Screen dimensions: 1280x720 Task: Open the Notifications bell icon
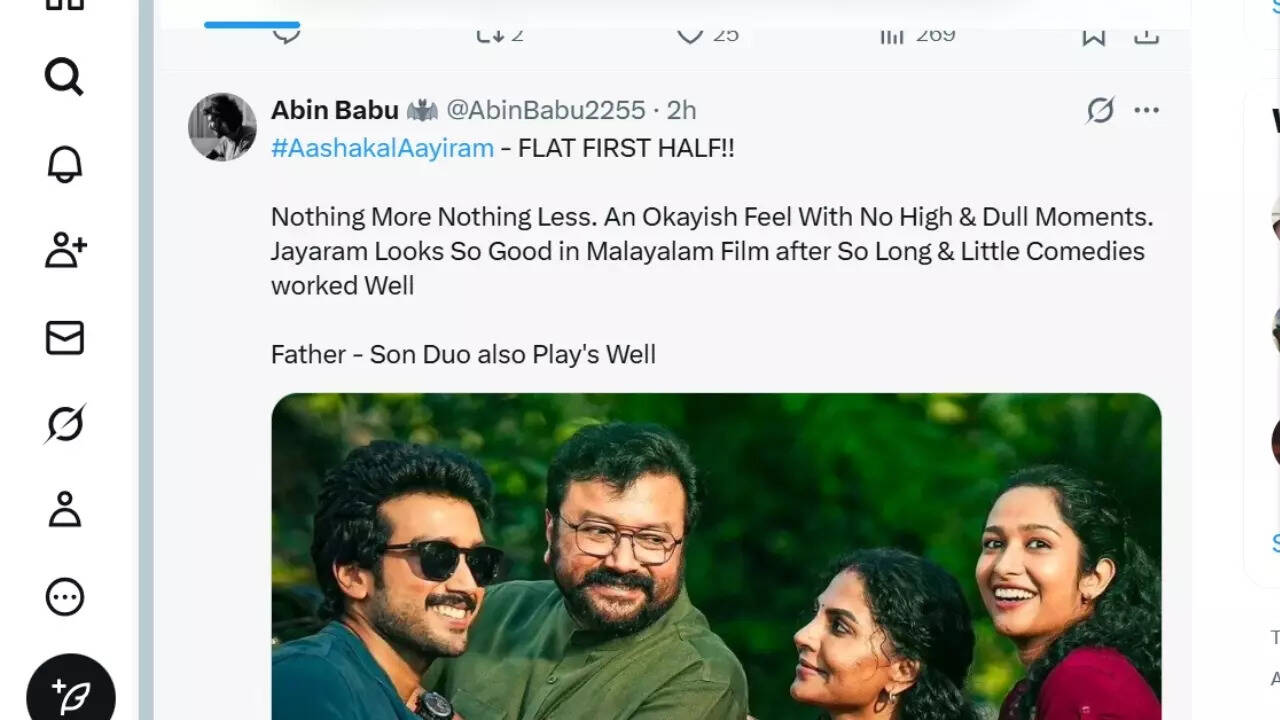click(64, 163)
